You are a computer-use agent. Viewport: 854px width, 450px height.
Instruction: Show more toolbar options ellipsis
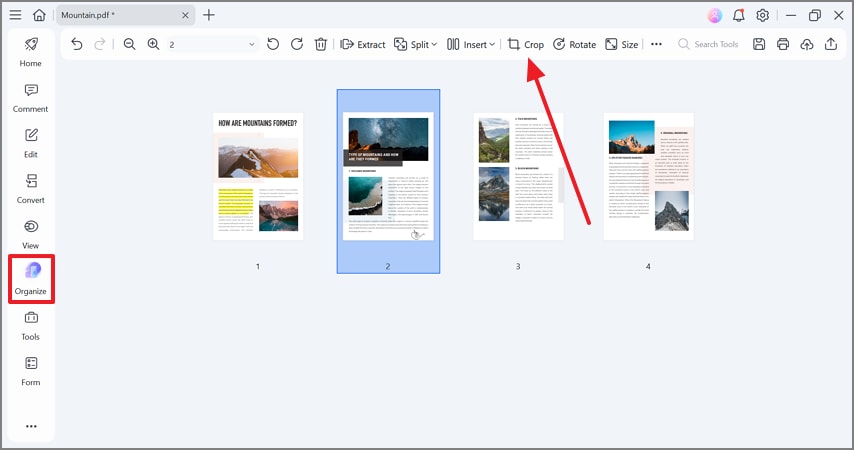(656, 44)
